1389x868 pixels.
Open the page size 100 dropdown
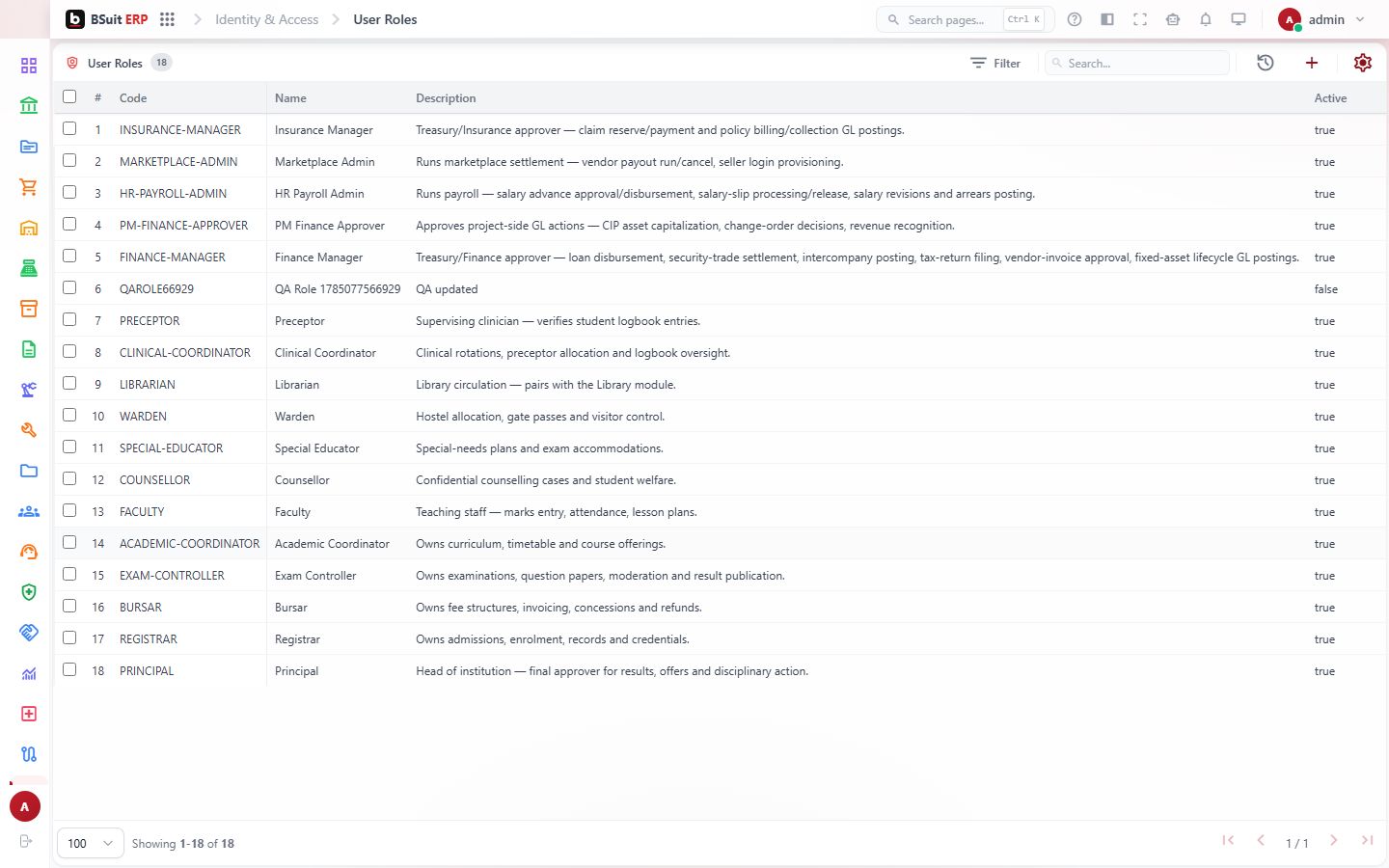[x=91, y=843]
